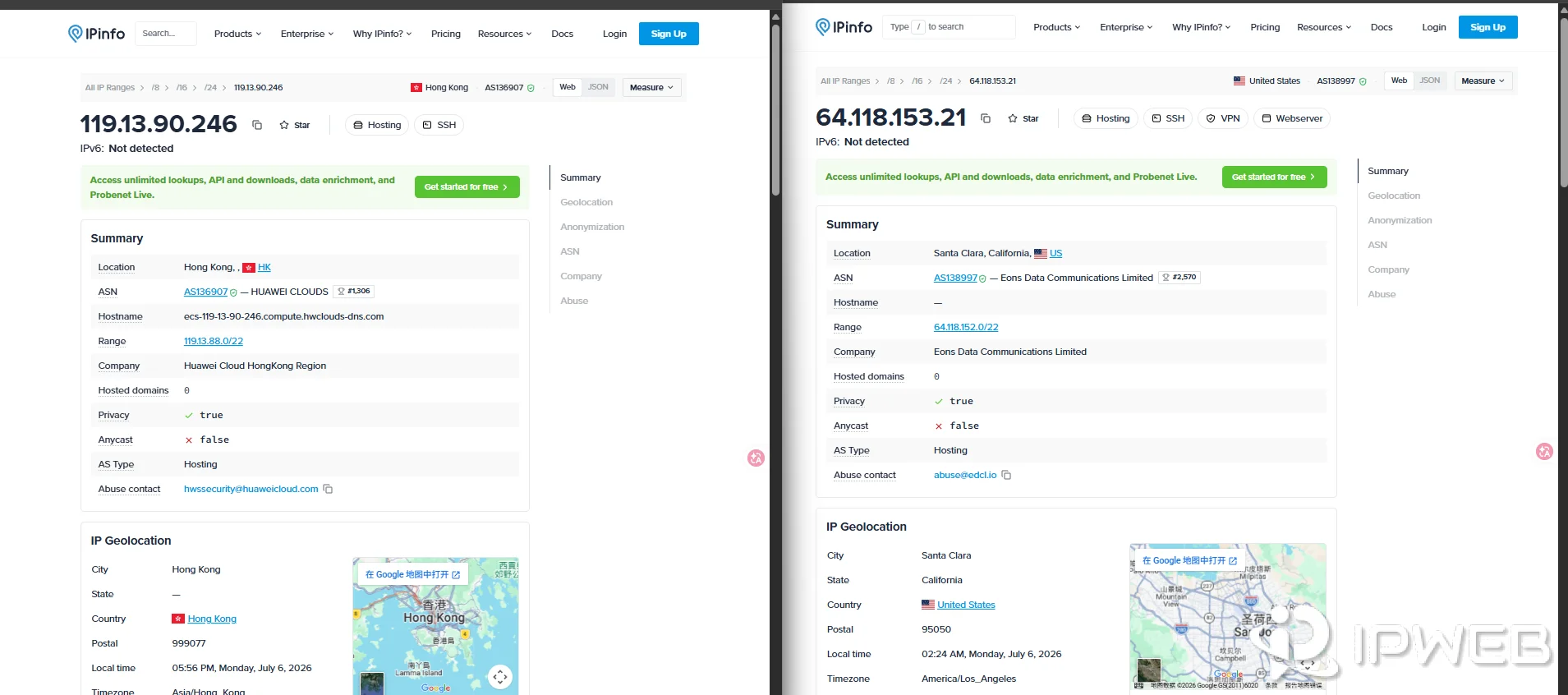Star the IP 119.13.90.246
1568x695 pixels.
(295, 125)
